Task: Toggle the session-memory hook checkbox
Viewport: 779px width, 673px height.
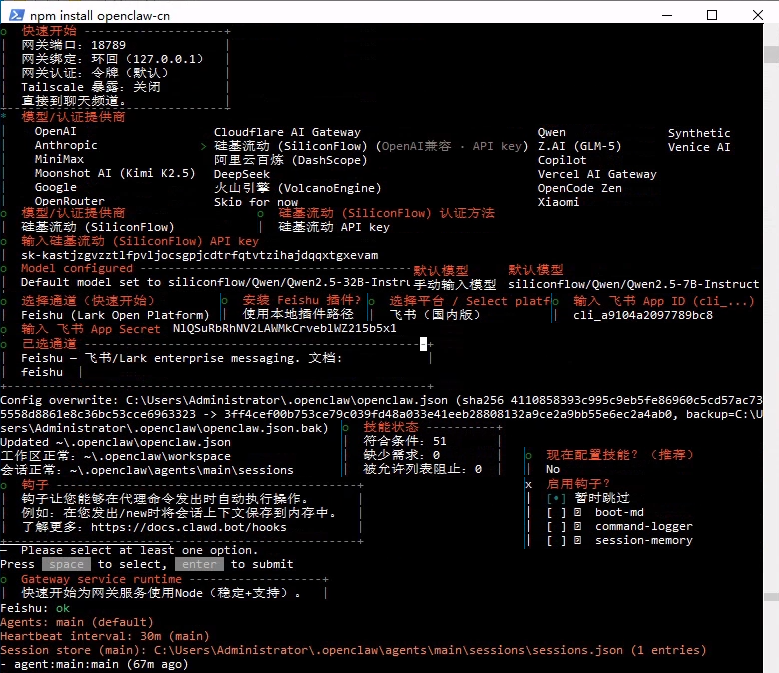Action: click(x=556, y=540)
